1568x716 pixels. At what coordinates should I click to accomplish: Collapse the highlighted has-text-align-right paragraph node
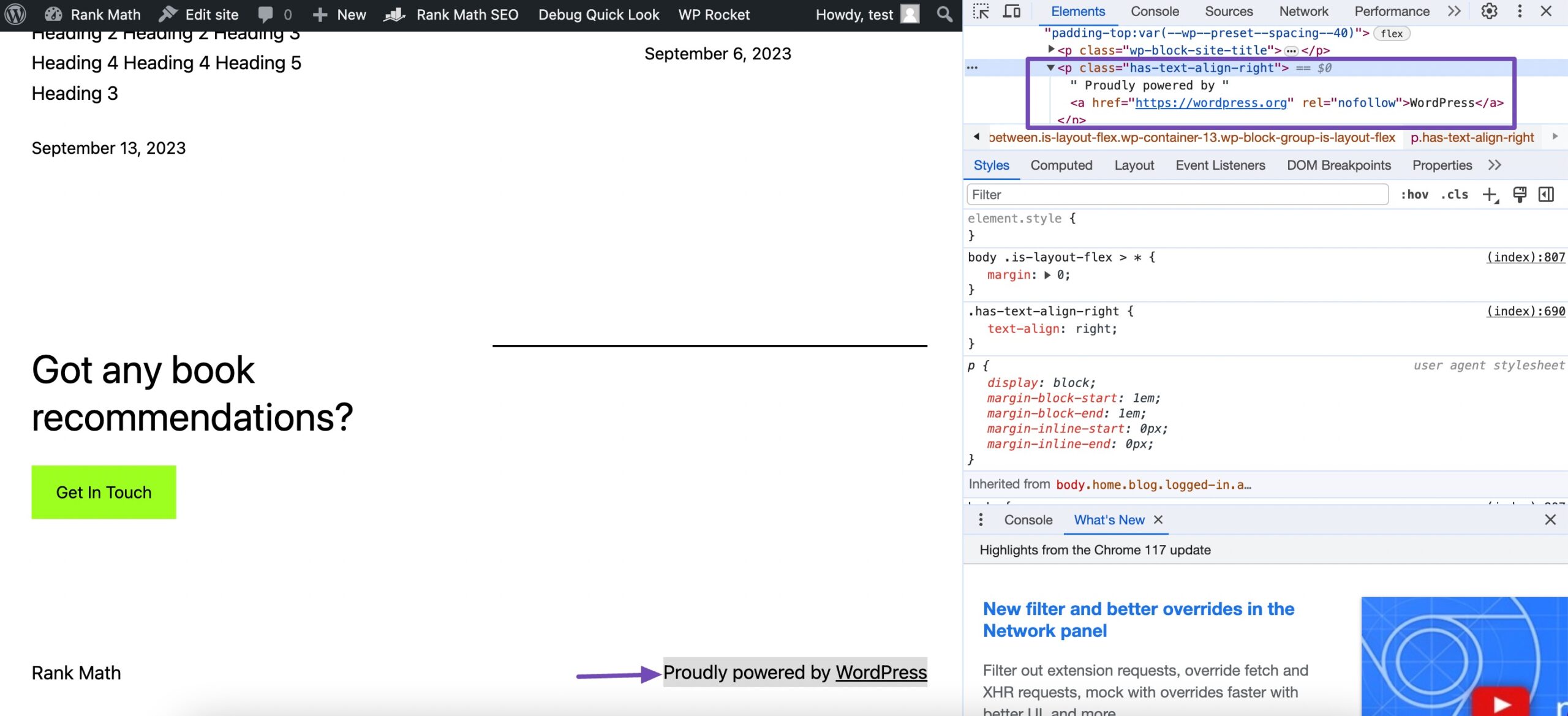(x=1049, y=67)
